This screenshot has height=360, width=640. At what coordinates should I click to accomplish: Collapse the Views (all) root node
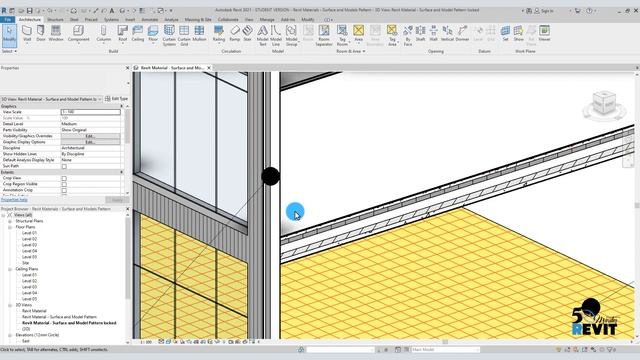click(x=4, y=215)
